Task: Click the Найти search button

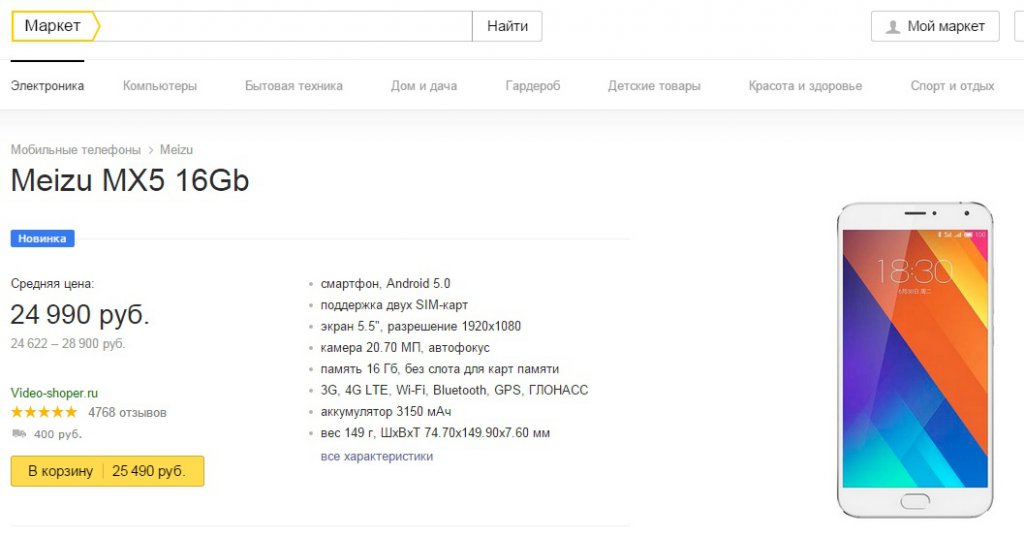Action: point(507,26)
